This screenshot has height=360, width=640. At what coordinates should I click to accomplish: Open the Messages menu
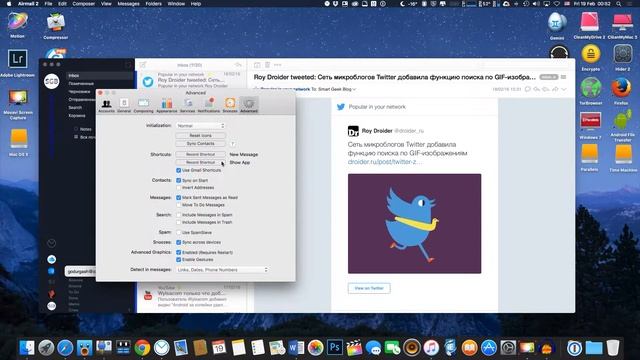click(x=129, y=4)
